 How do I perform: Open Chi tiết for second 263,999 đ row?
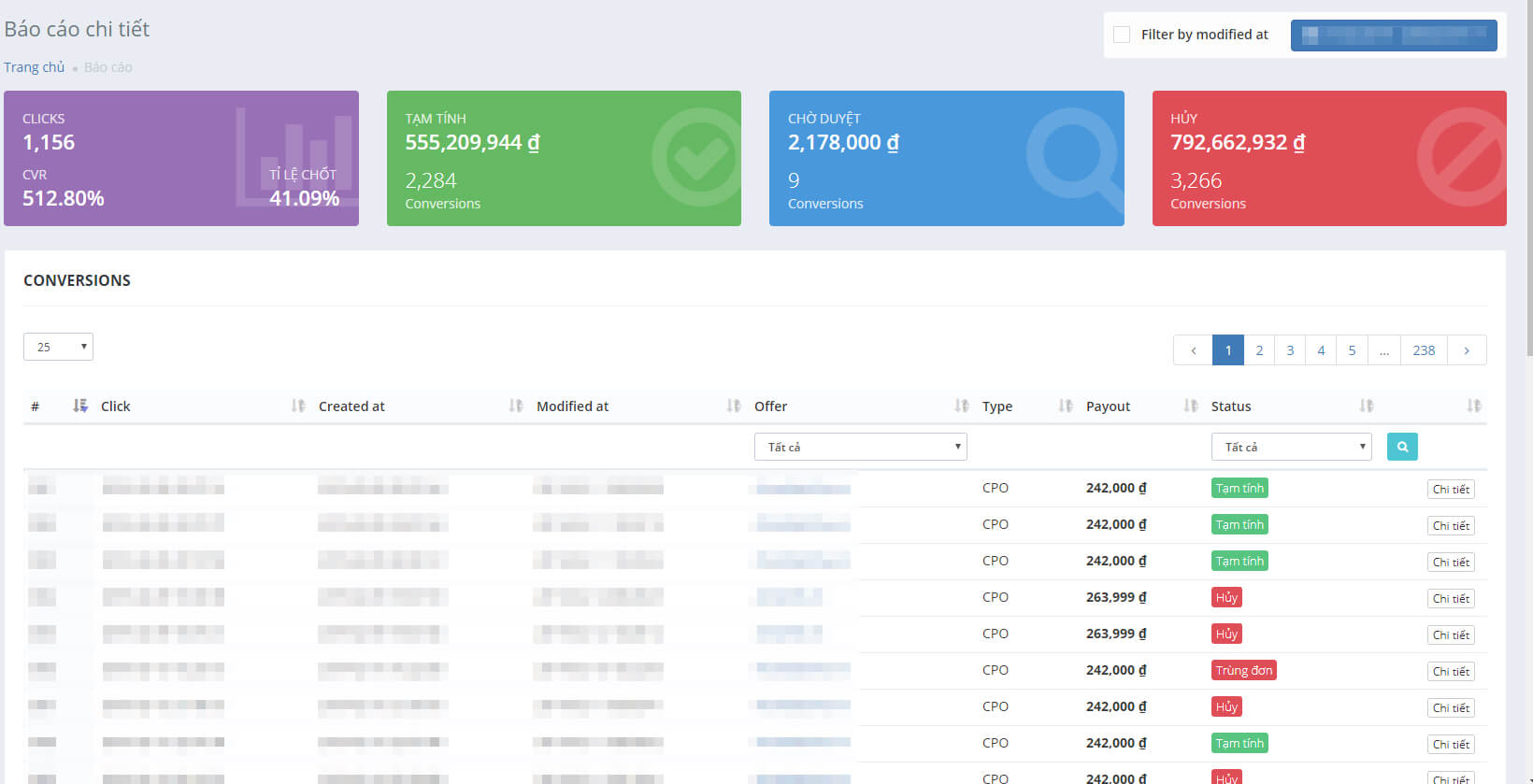pos(1451,634)
